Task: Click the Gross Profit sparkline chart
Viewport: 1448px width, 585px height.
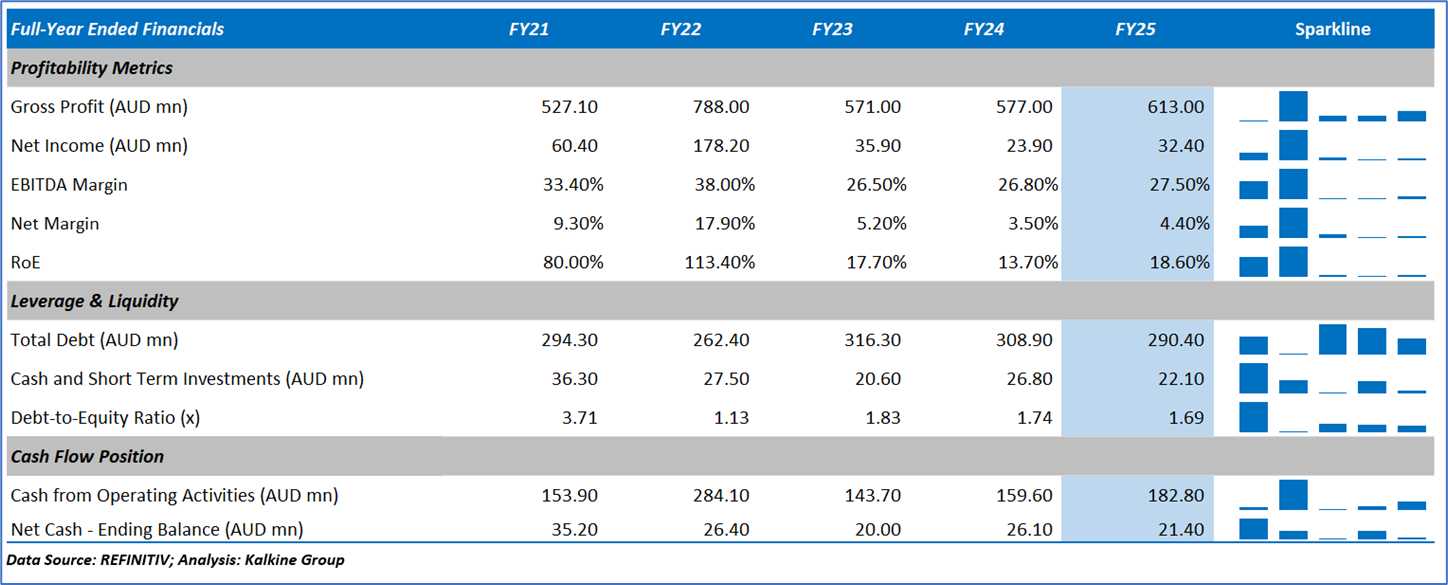Action: [1332, 106]
